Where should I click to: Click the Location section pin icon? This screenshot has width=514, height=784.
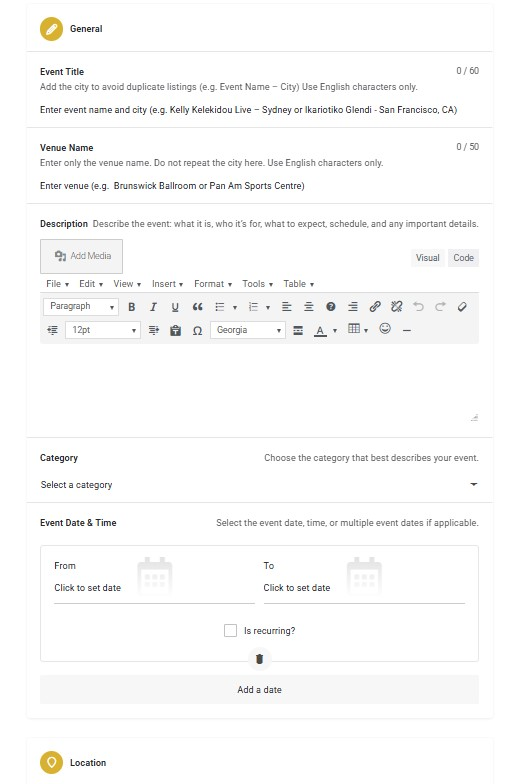pyautogui.click(x=52, y=762)
